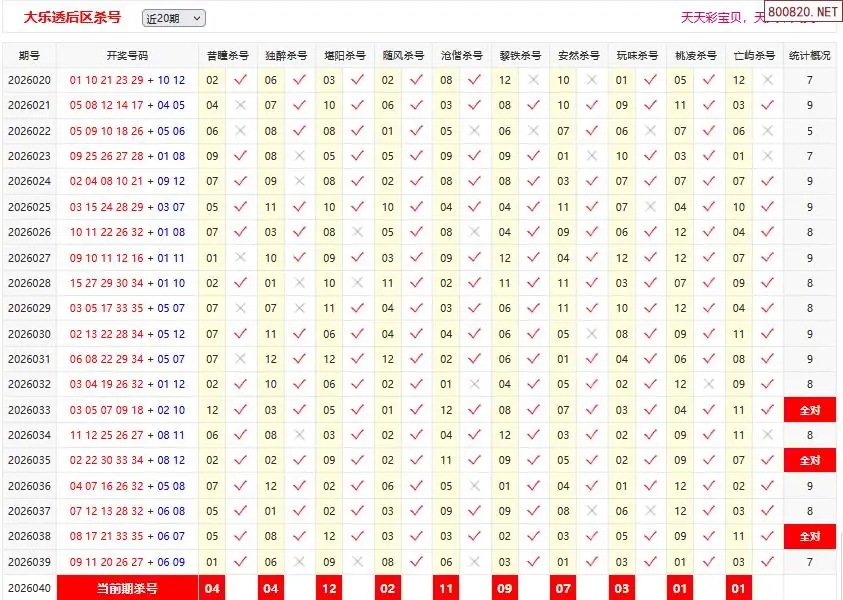Screen dimensions: 843x600
Task: Click the check mark in row 2026039 under 随风杀号
Action: 416,563
